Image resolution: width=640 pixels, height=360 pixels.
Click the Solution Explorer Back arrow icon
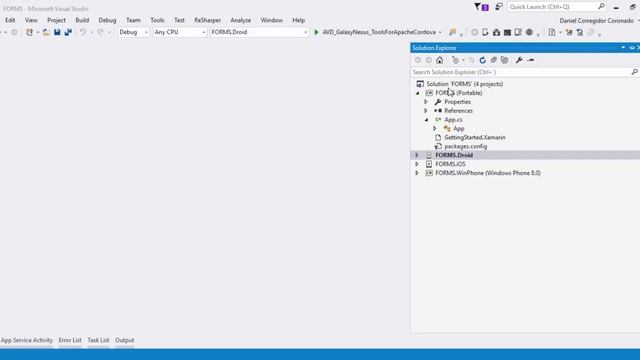[418, 60]
